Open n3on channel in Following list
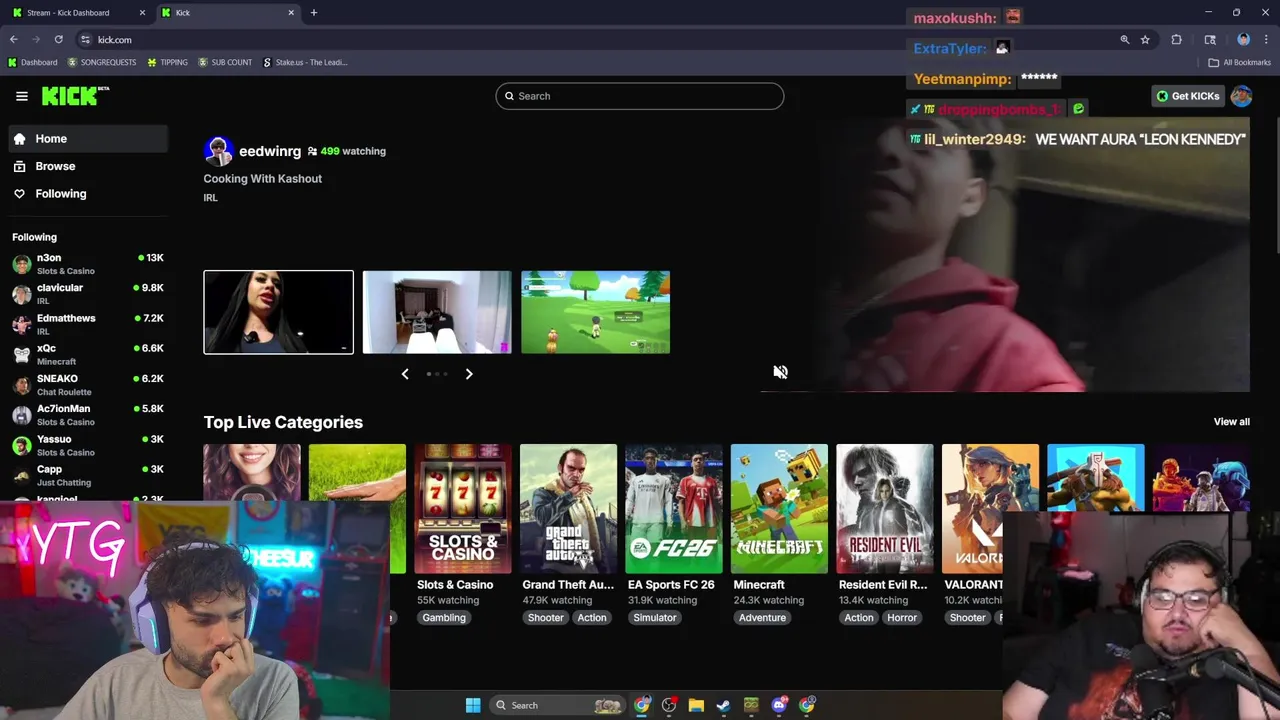The height and width of the screenshot is (720, 1280). tap(88, 264)
